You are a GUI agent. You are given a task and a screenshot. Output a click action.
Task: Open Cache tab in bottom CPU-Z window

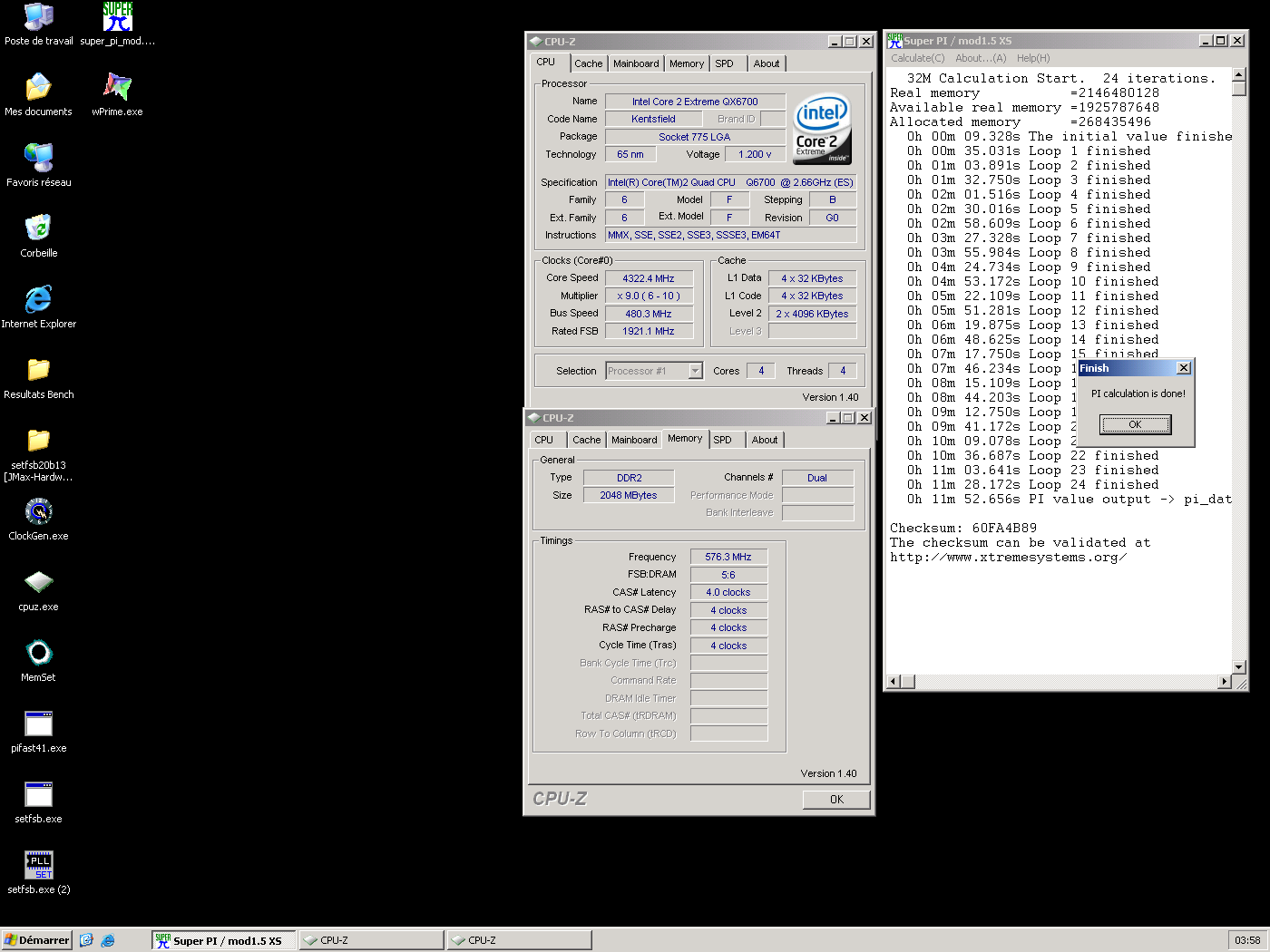586,440
